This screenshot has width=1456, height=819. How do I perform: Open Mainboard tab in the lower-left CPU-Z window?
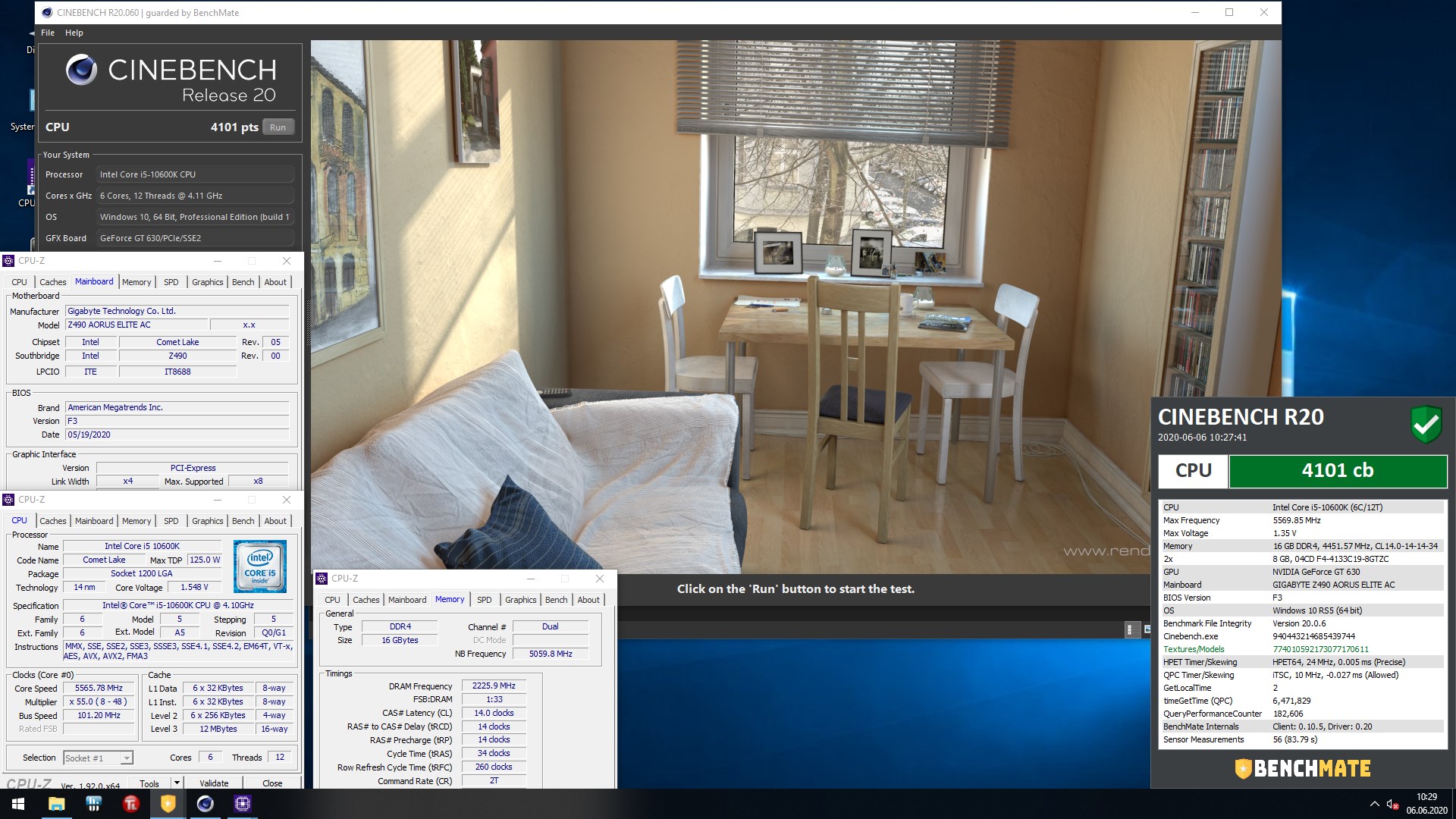coord(94,521)
